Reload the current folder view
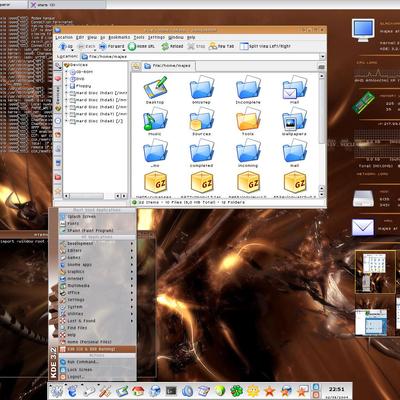This screenshot has height=400, width=400. [172, 46]
